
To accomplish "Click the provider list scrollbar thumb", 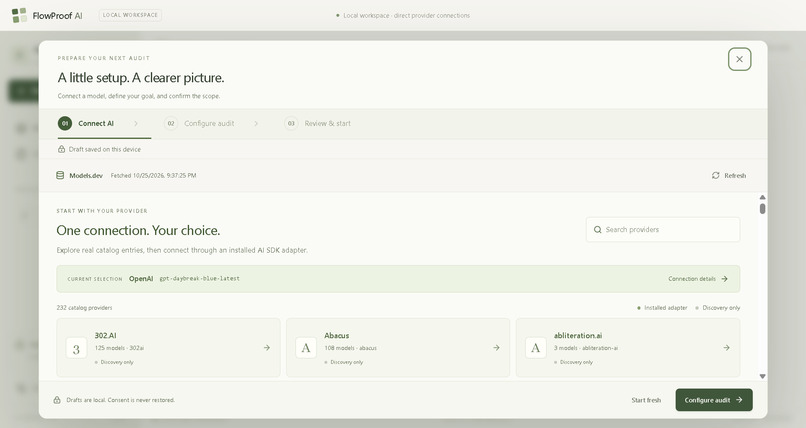I will (762, 209).
